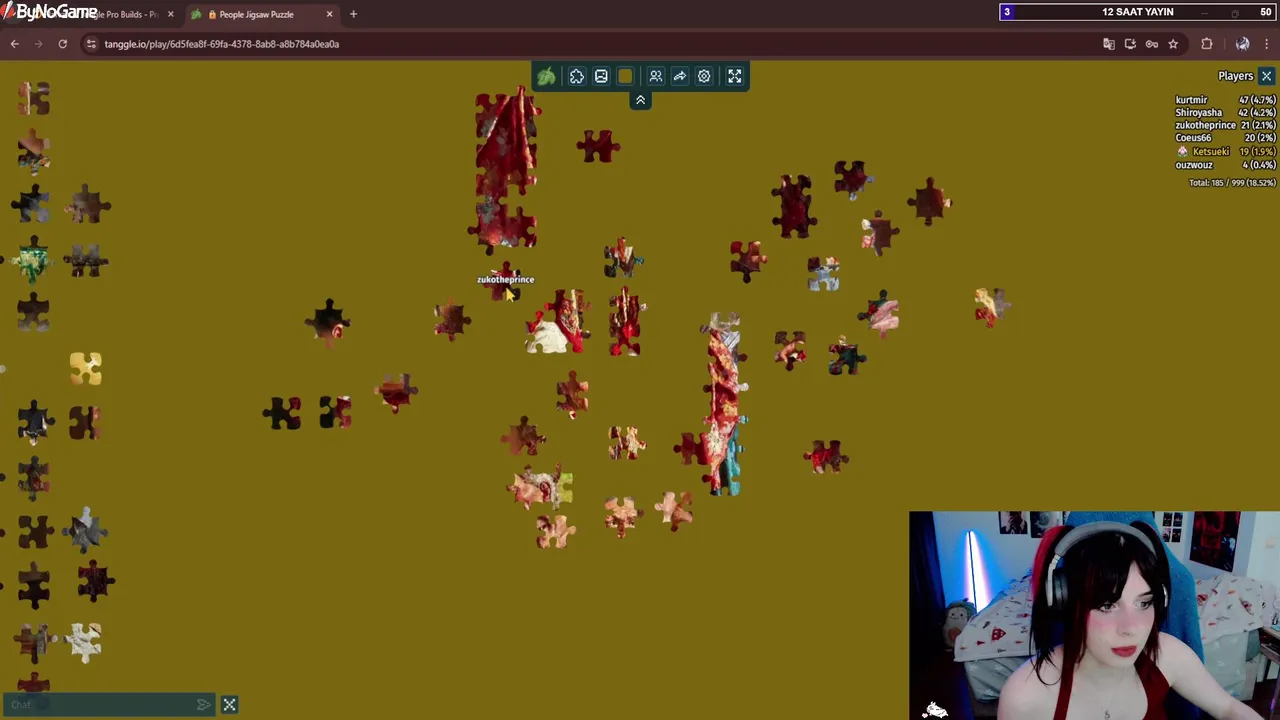Close the Players panel
The image size is (1280, 720).
point(1266,76)
